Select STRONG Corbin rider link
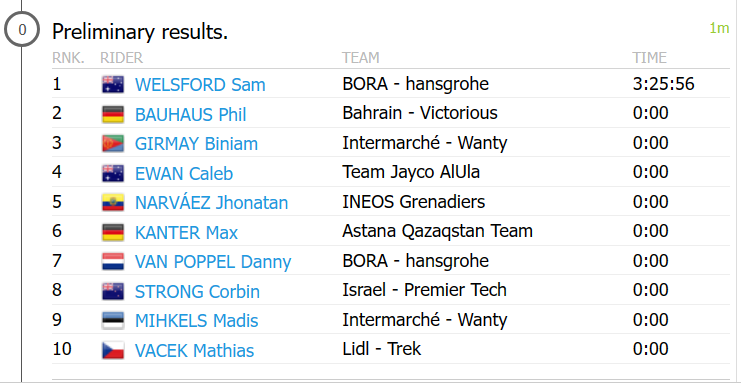Image resolution: width=741 pixels, height=385 pixels. 197,292
